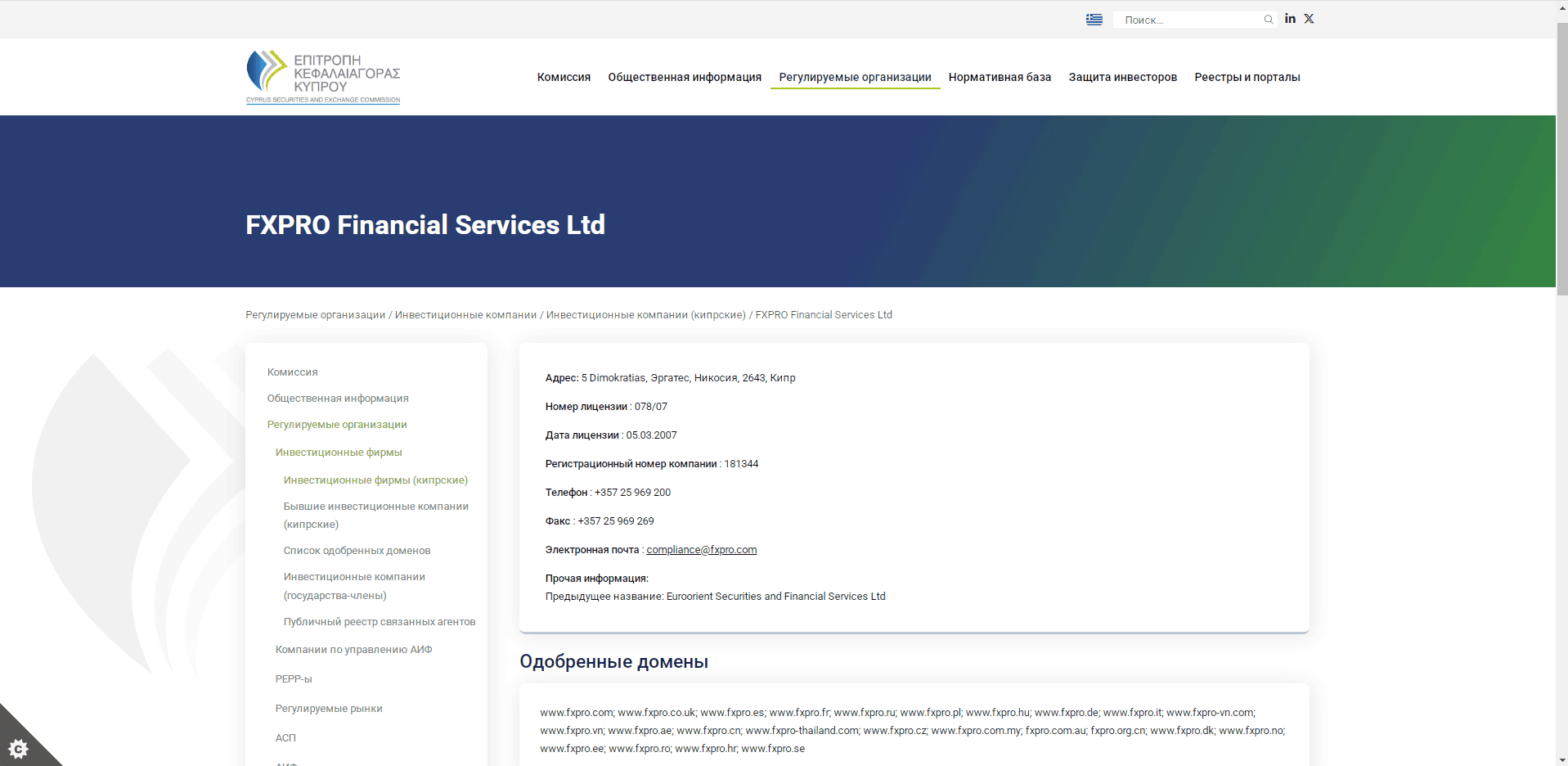Click breadcrumb Инвестиционные компании
The height and width of the screenshot is (766, 1568).
(465, 315)
